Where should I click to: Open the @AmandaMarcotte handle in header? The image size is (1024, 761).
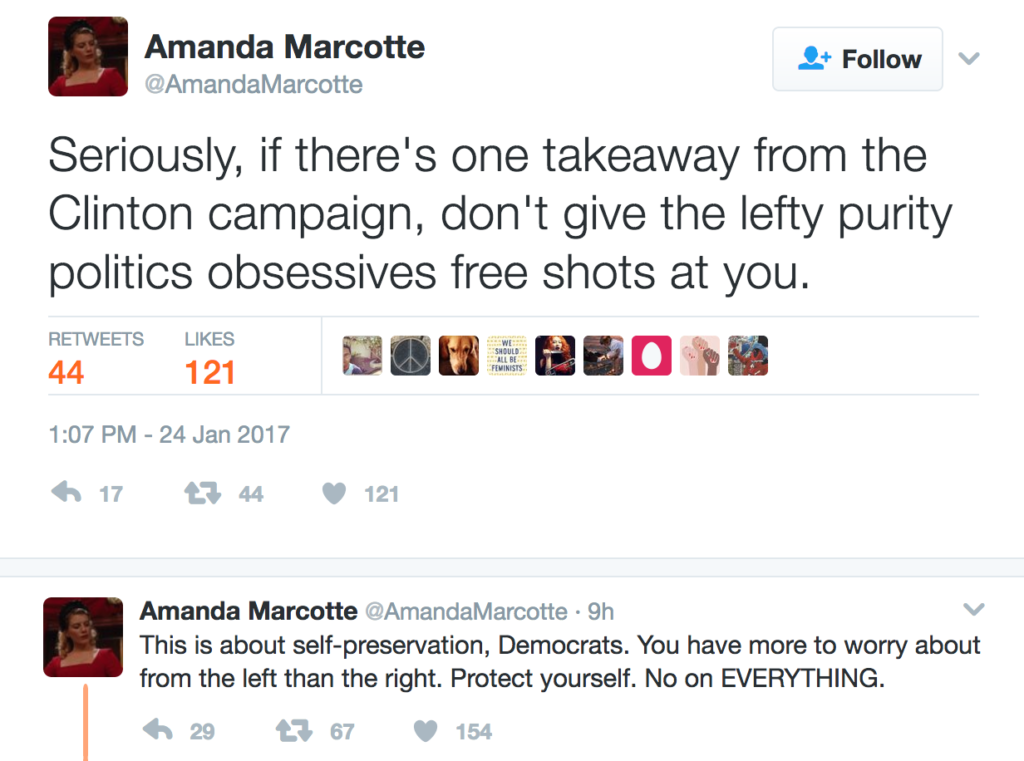pos(253,85)
